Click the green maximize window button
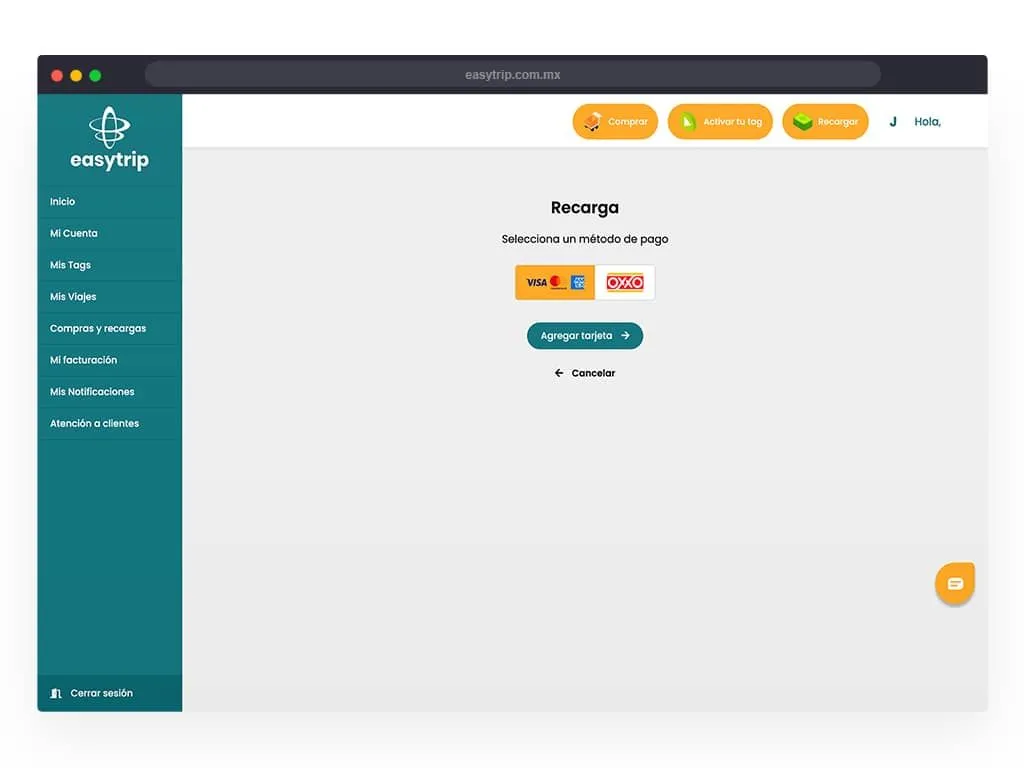 (x=95, y=76)
